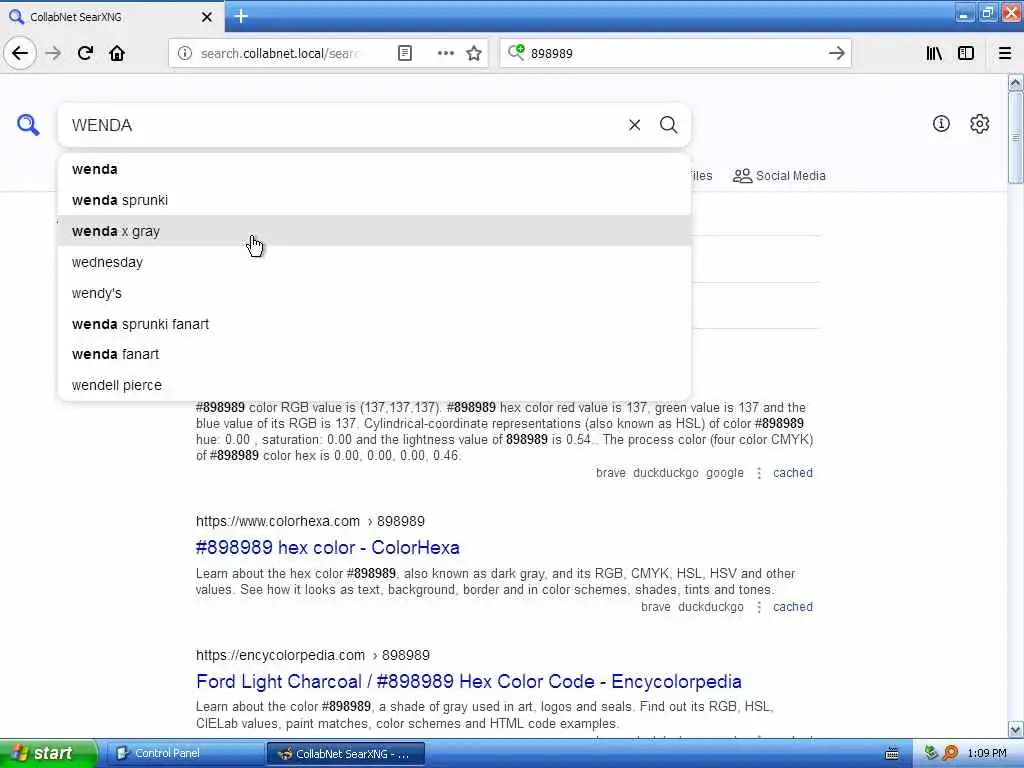Select CollabNet SearXNG taskbar button
Viewport: 1024px width, 768px height.
(346, 753)
